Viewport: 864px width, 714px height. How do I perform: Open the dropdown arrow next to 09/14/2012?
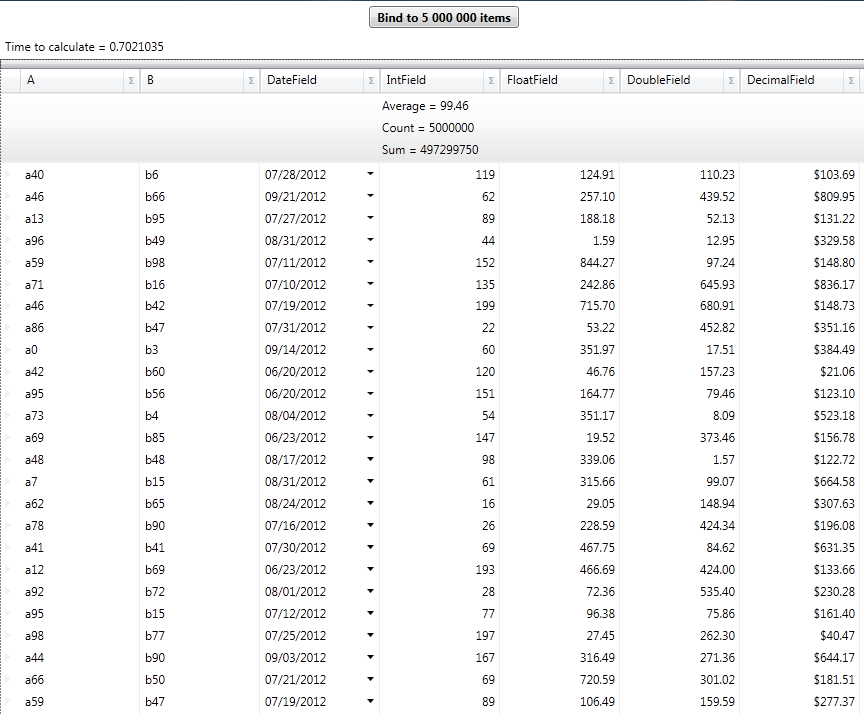(x=370, y=350)
